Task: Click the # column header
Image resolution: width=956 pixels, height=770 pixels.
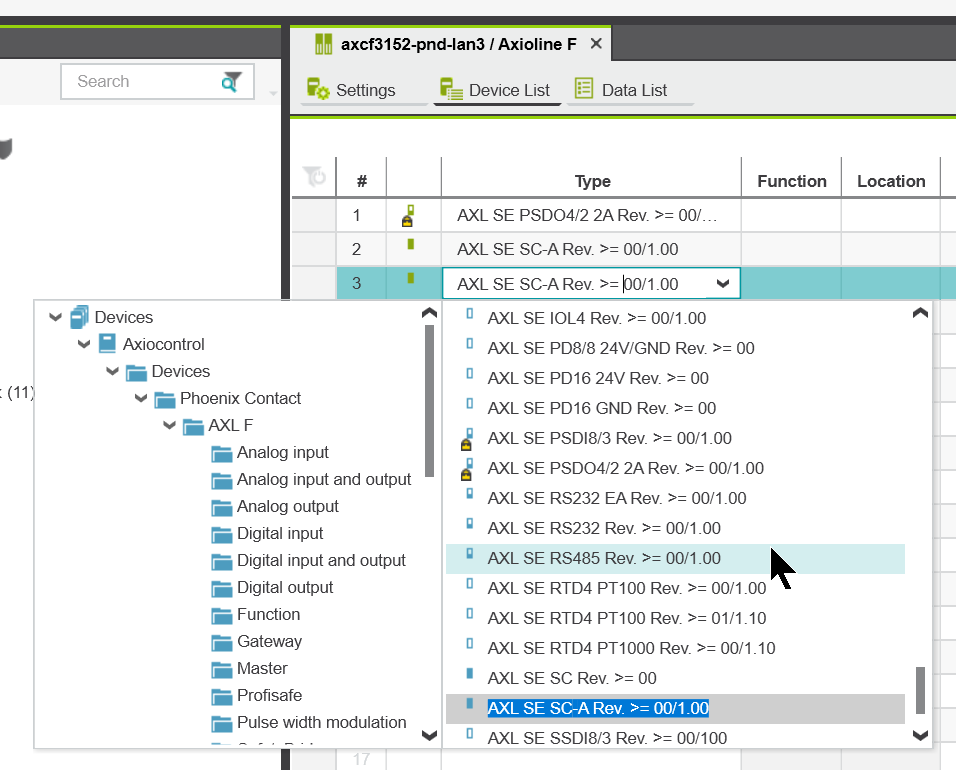Action: (362, 181)
